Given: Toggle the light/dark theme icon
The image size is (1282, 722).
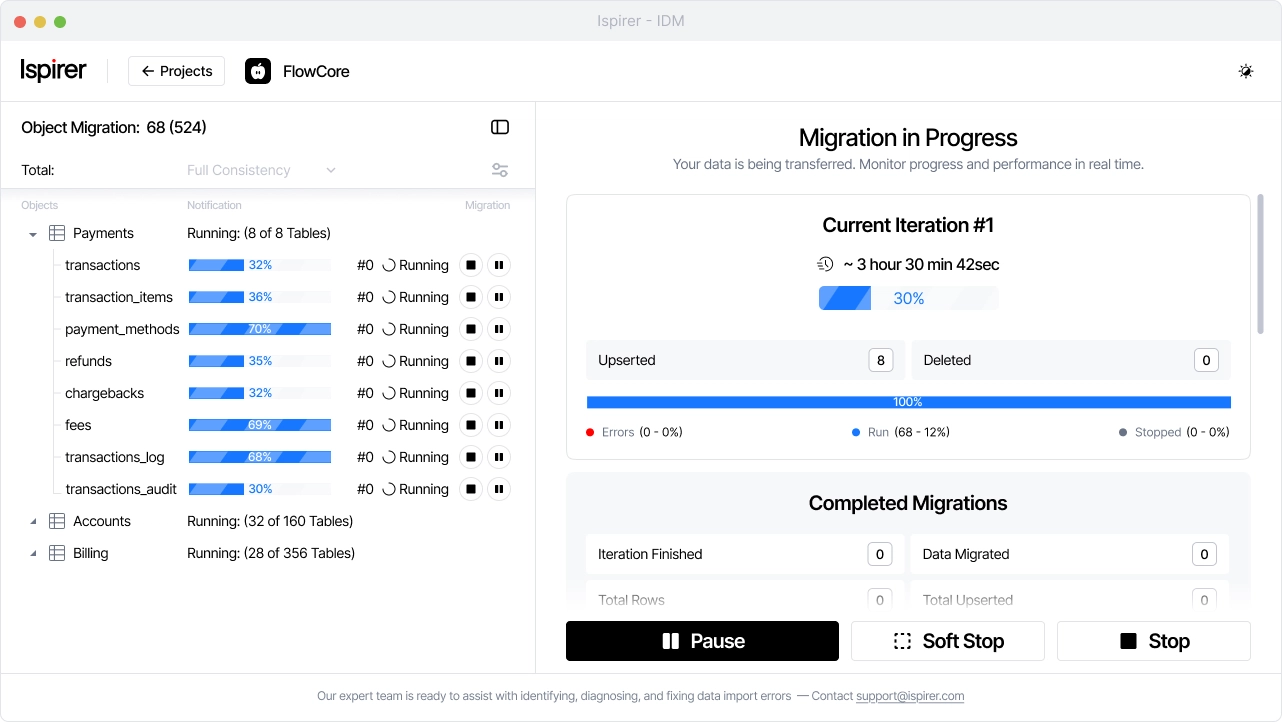Looking at the screenshot, I should point(1245,71).
